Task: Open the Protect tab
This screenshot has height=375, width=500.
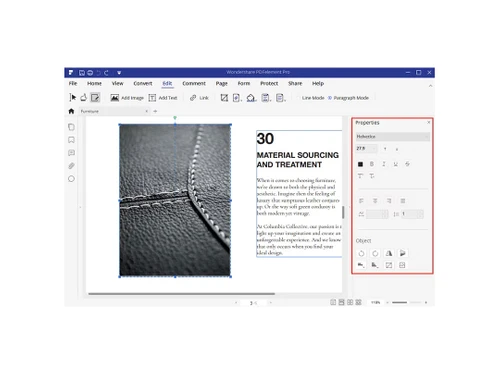Action: tap(269, 83)
